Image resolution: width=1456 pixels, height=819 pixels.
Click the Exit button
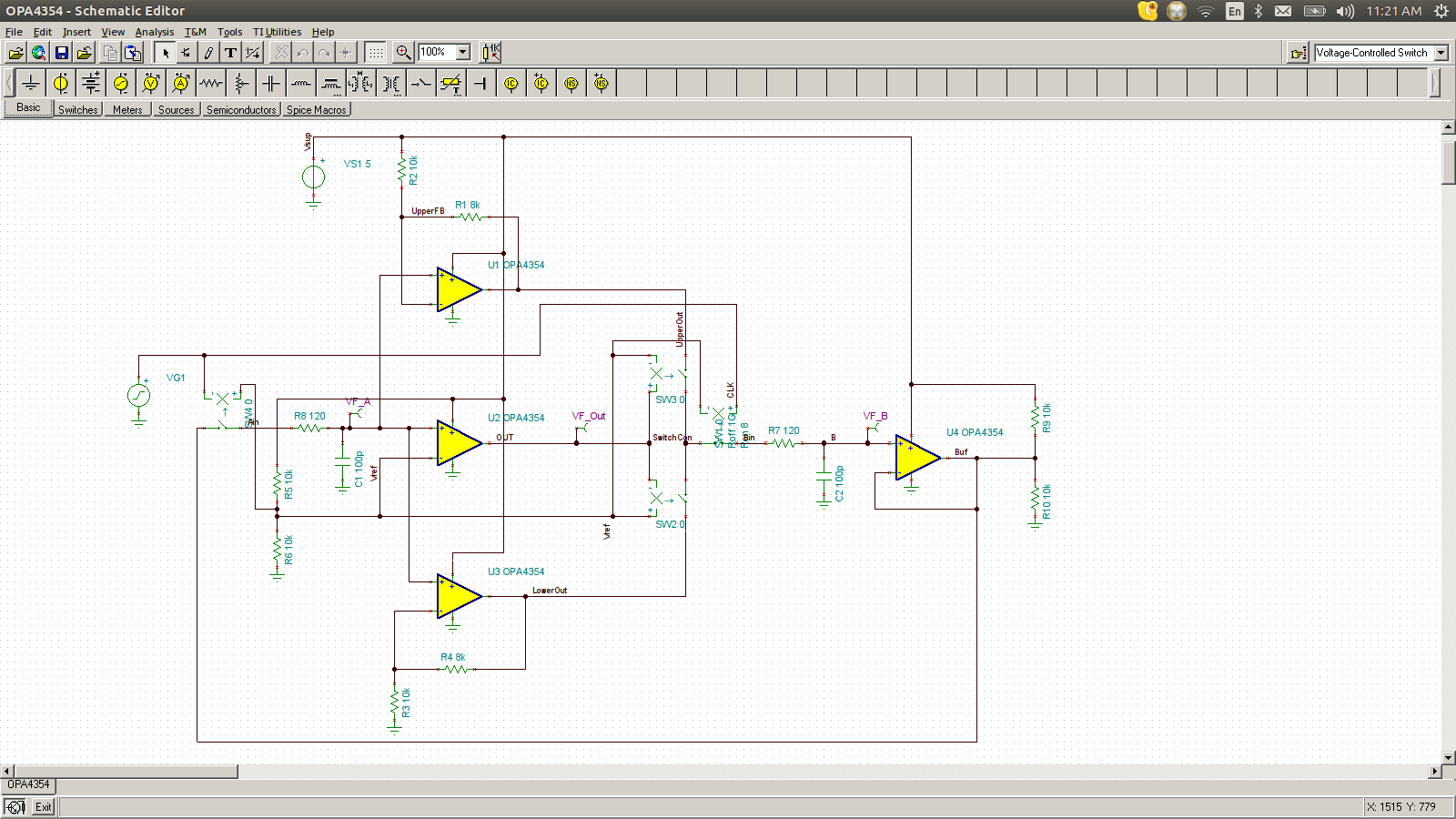[42, 806]
